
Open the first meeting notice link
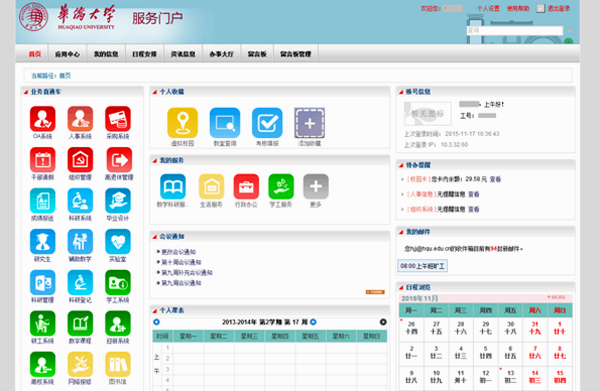[x=178, y=252]
